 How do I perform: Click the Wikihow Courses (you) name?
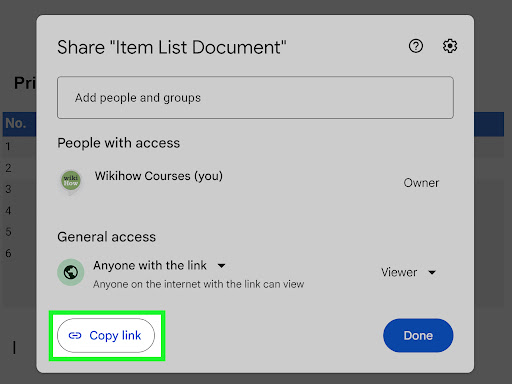point(159,176)
